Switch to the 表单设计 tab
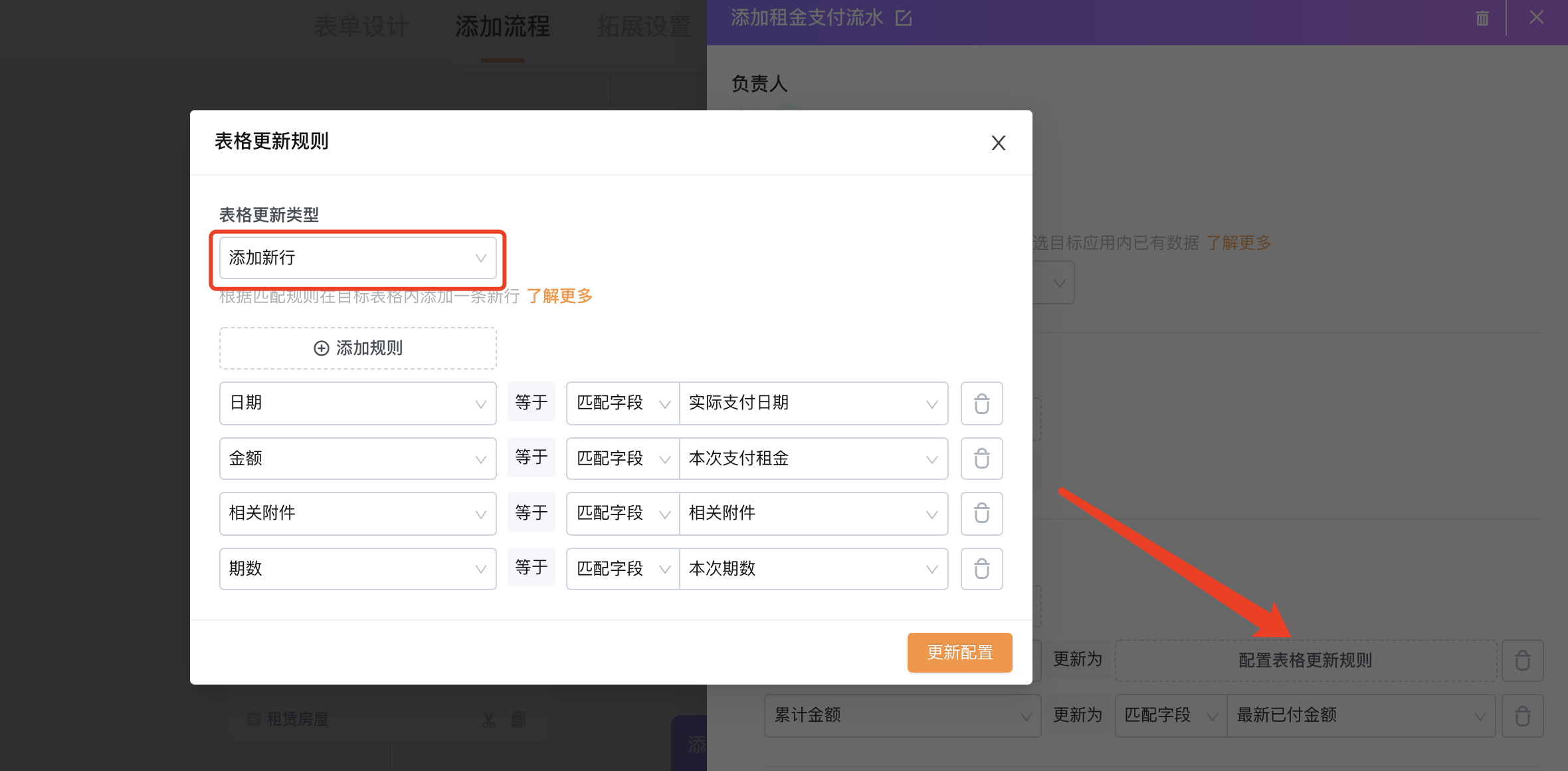The width and height of the screenshot is (1568, 771). [361, 27]
